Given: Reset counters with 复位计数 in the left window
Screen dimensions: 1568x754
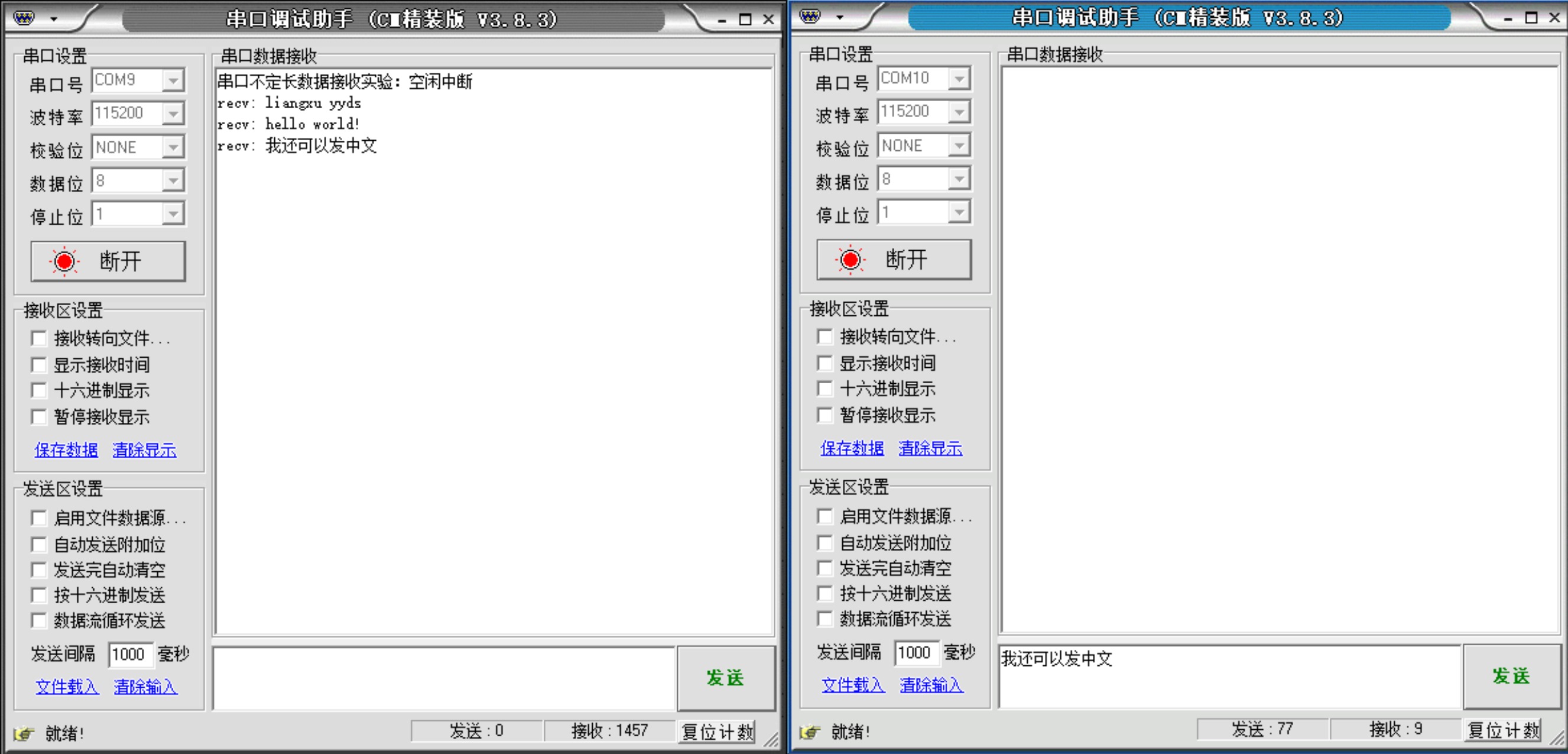Looking at the screenshot, I should (717, 732).
